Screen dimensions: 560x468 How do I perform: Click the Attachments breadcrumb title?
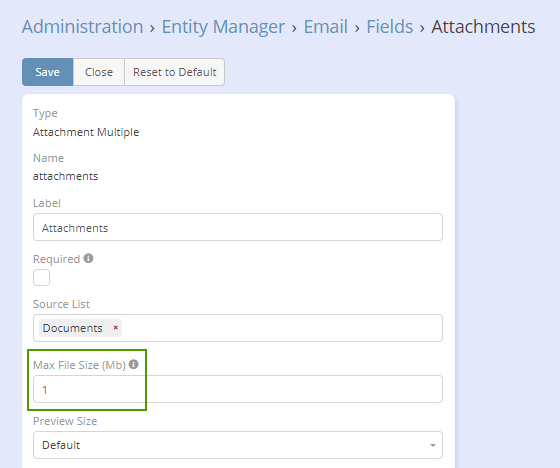(483, 27)
